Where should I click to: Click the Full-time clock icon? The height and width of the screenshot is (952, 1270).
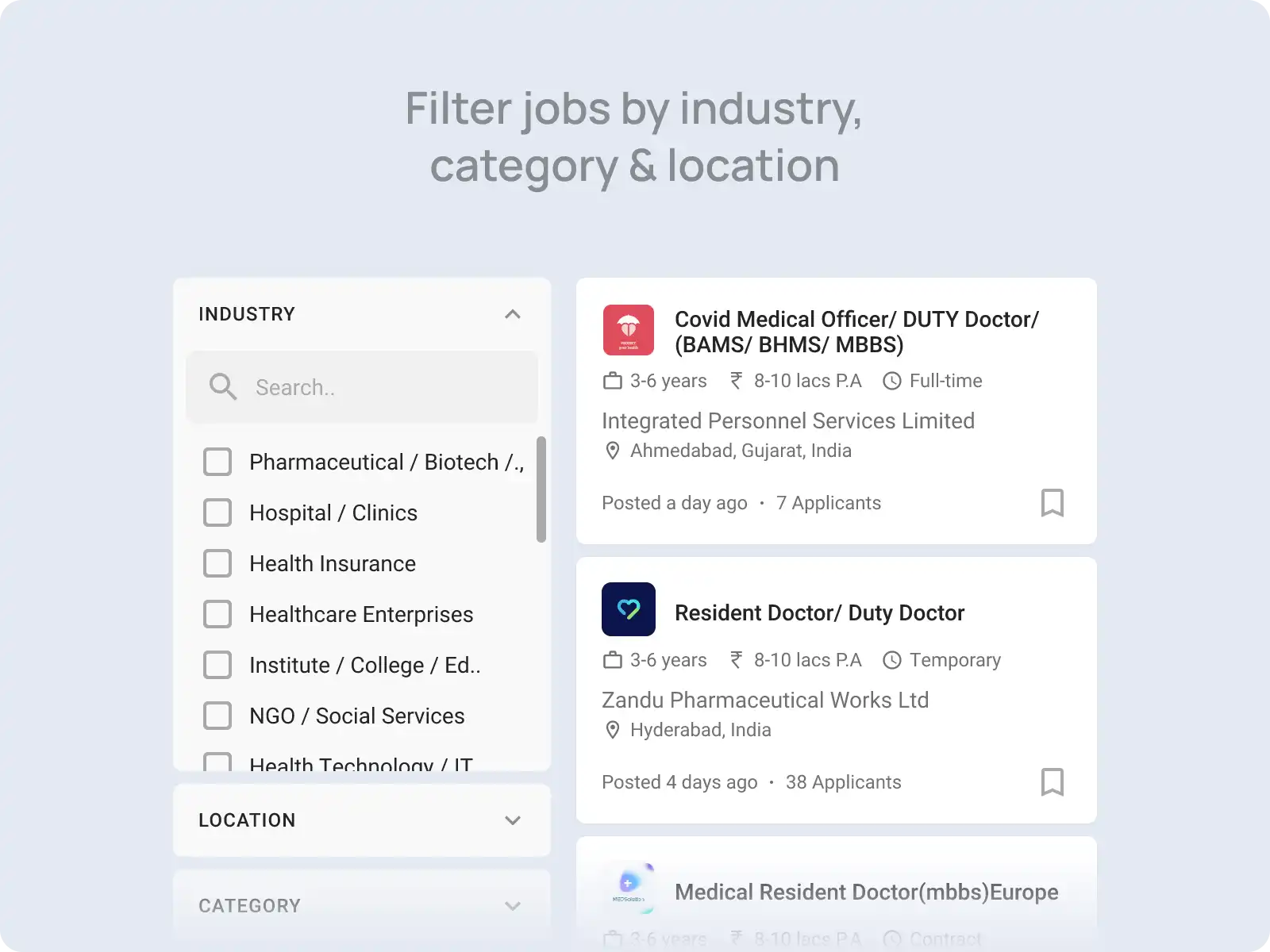coord(892,381)
